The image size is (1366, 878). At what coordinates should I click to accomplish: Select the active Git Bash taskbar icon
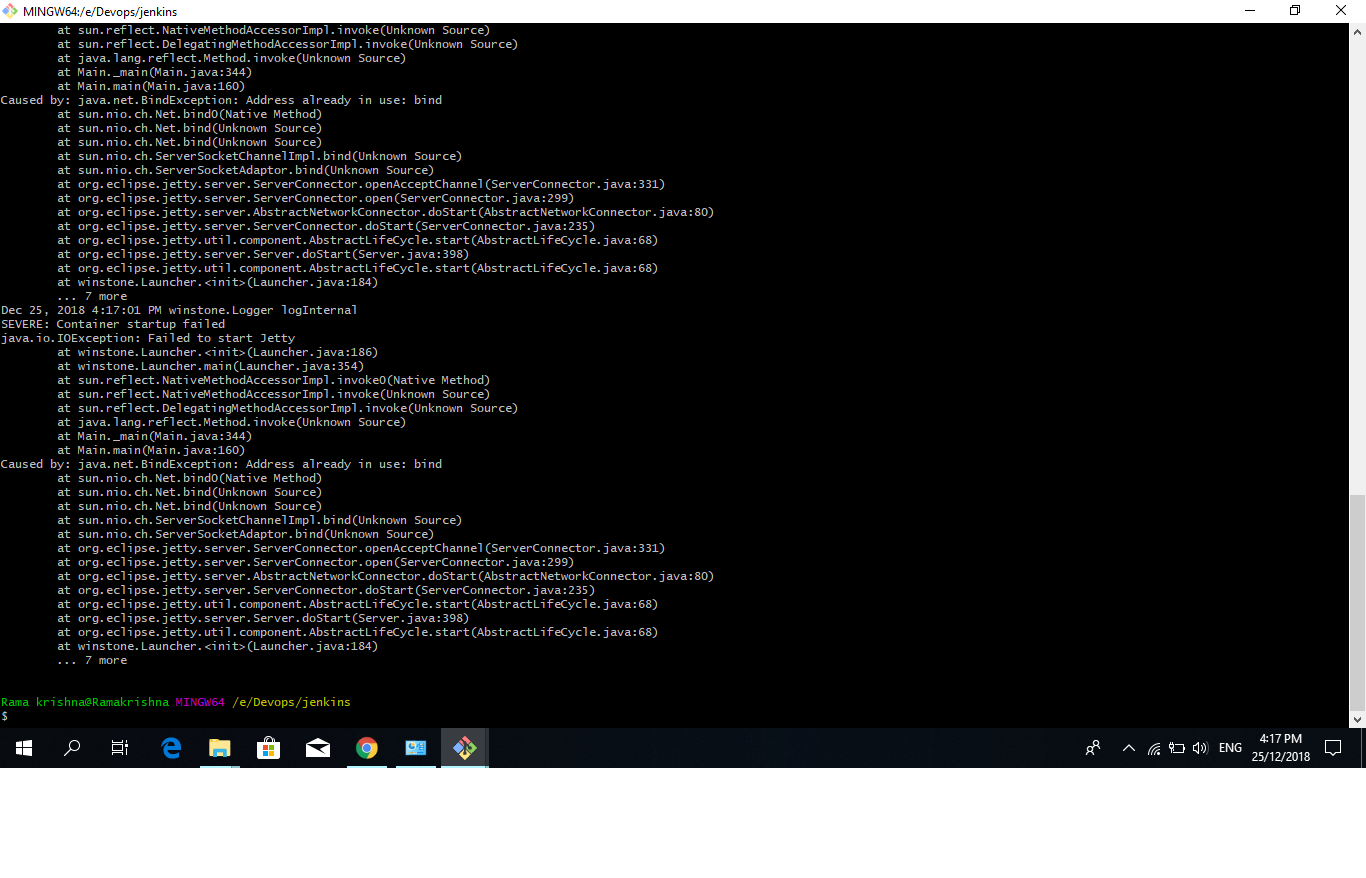coord(464,747)
